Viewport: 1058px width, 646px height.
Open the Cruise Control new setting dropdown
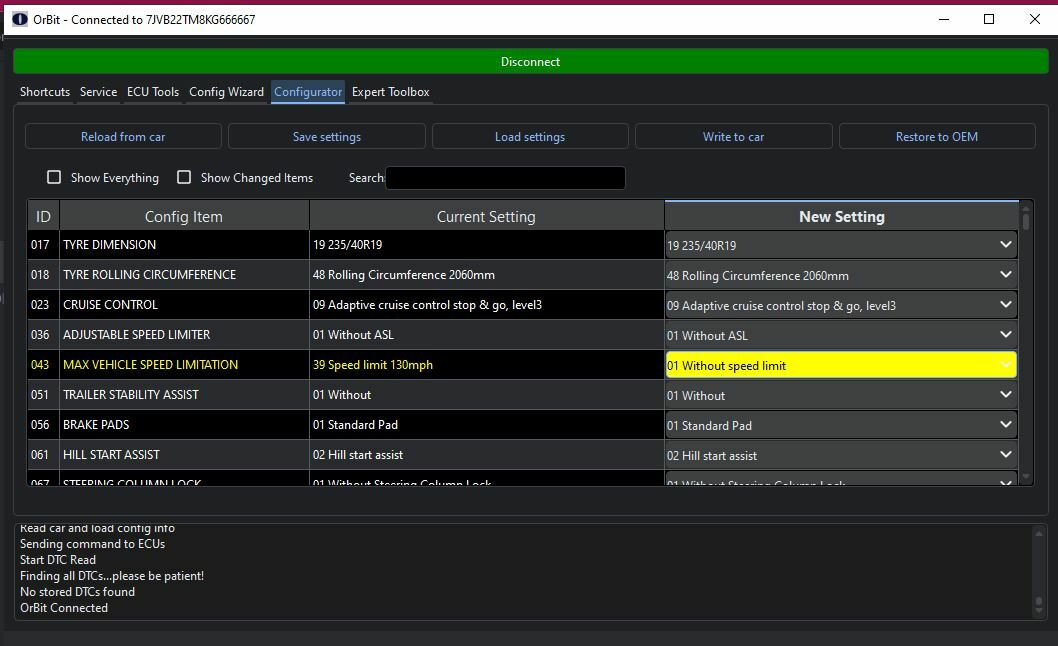click(841, 305)
